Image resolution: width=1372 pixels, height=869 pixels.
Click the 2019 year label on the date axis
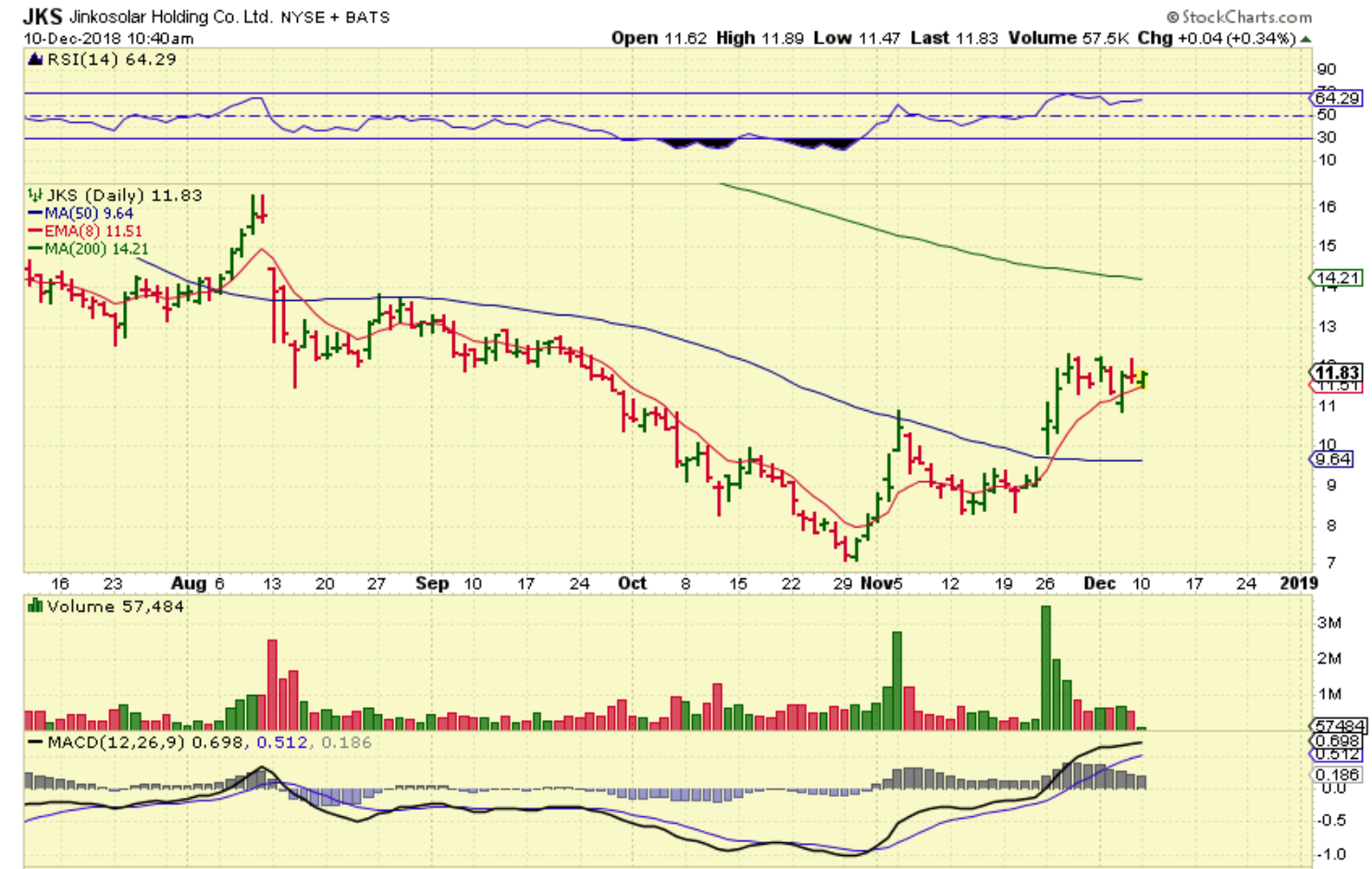[1299, 583]
